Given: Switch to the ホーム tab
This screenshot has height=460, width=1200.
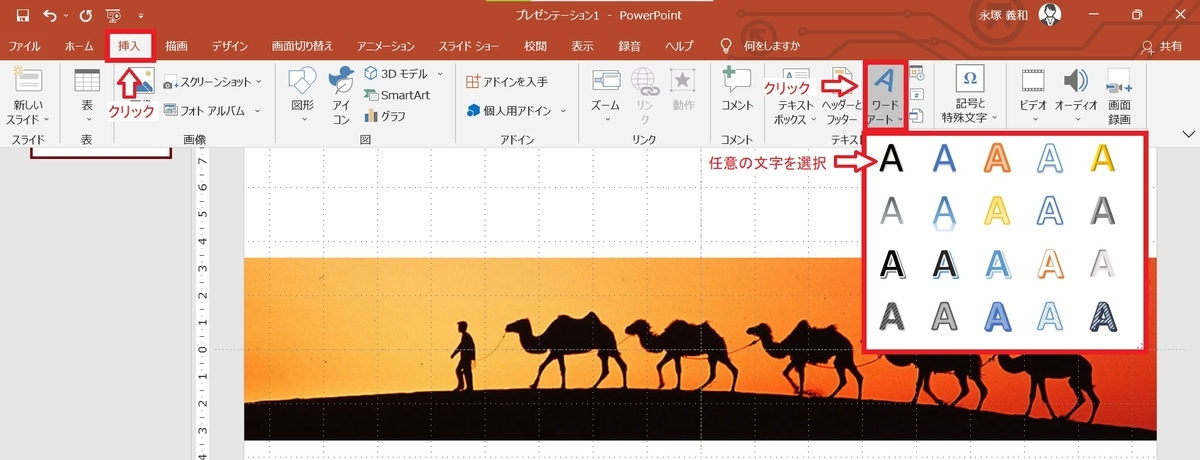Looking at the screenshot, I should point(79,46).
